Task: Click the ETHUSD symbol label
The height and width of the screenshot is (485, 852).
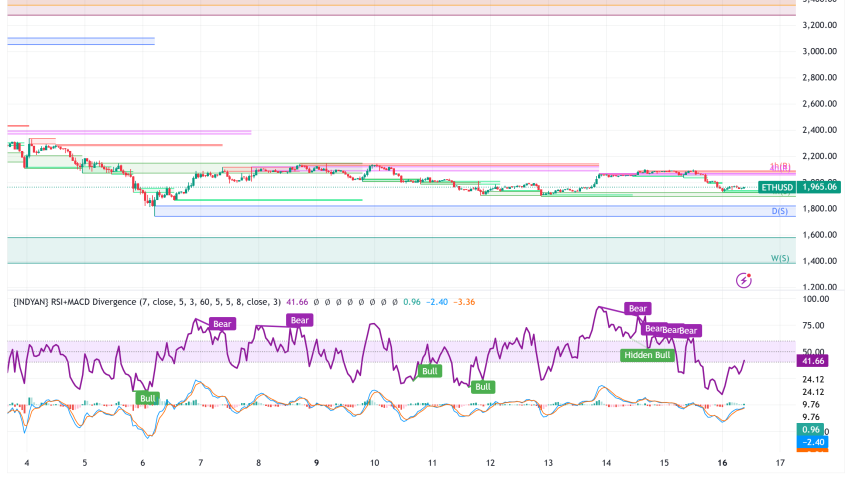Action: coord(777,187)
